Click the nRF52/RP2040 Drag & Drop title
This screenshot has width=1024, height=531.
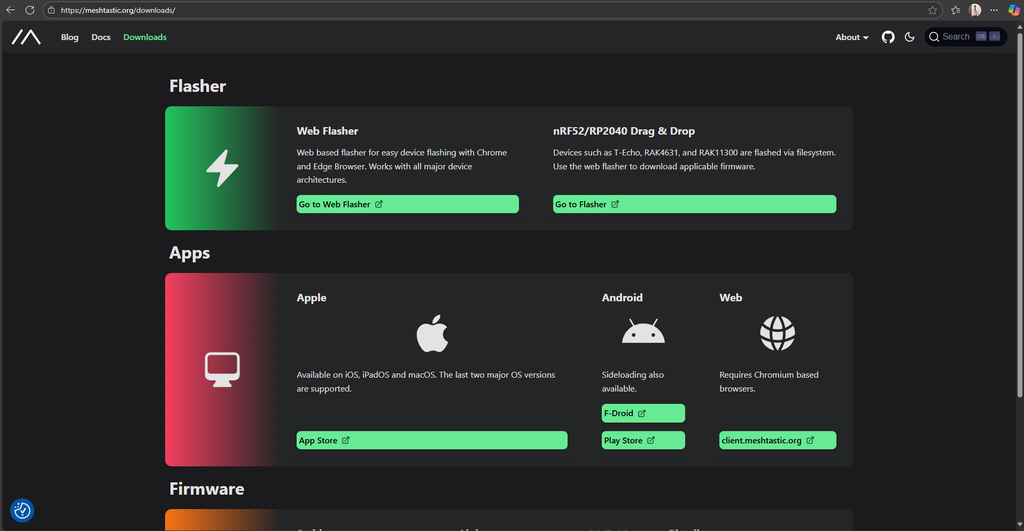[624, 131]
